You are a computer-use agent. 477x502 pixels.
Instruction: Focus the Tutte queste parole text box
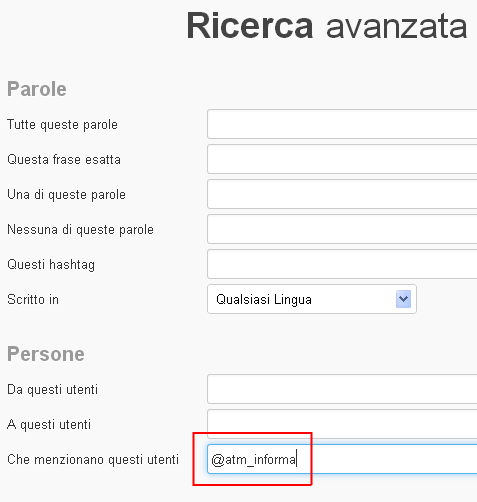pos(342,124)
